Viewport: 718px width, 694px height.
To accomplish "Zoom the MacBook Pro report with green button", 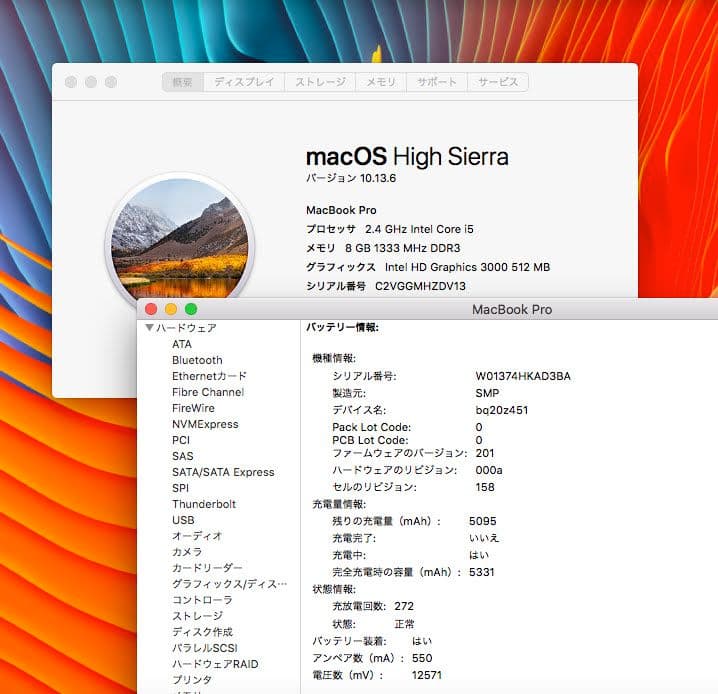I will click(191, 309).
